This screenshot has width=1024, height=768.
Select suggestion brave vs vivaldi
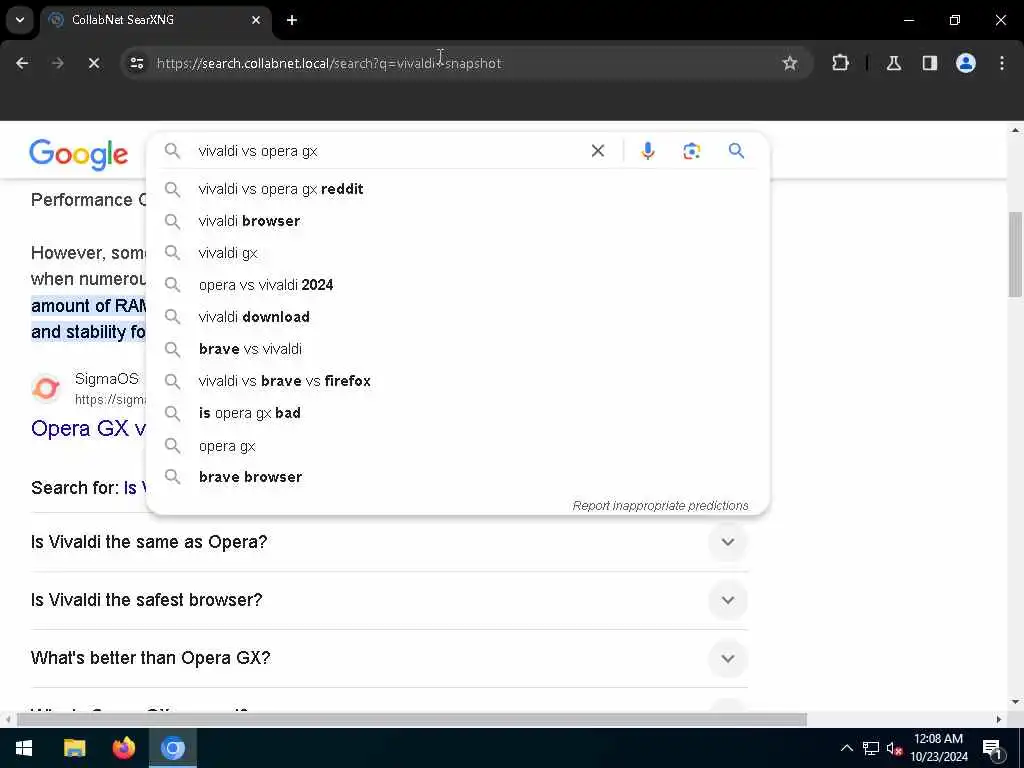[457, 349]
